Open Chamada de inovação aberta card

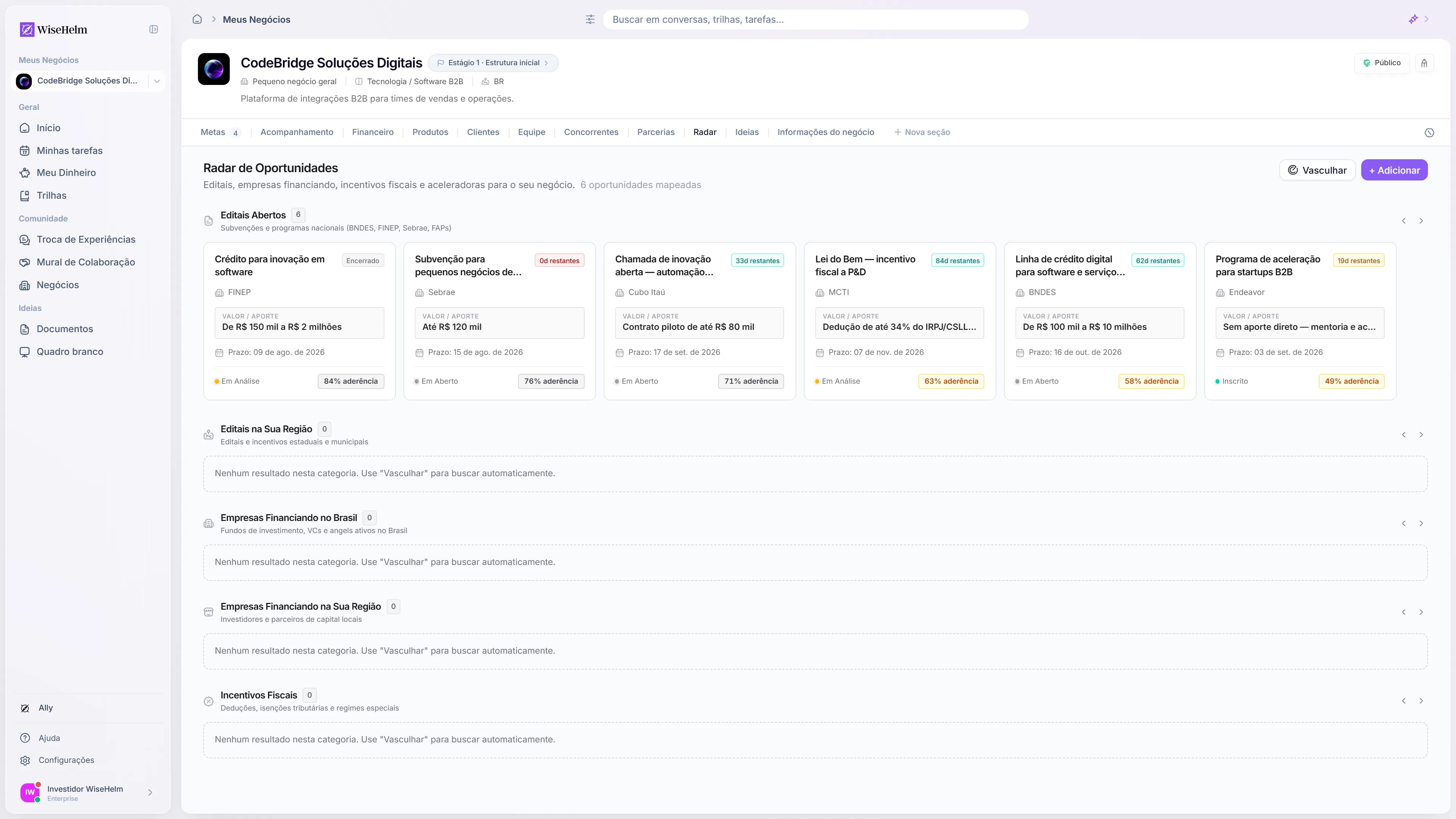[700, 321]
